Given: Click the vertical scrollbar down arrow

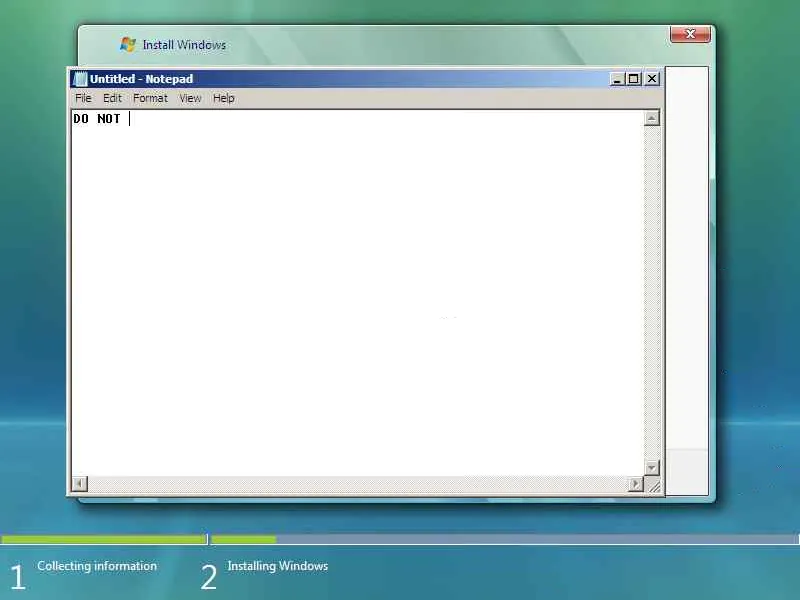Looking at the screenshot, I should tap(652, 467).
